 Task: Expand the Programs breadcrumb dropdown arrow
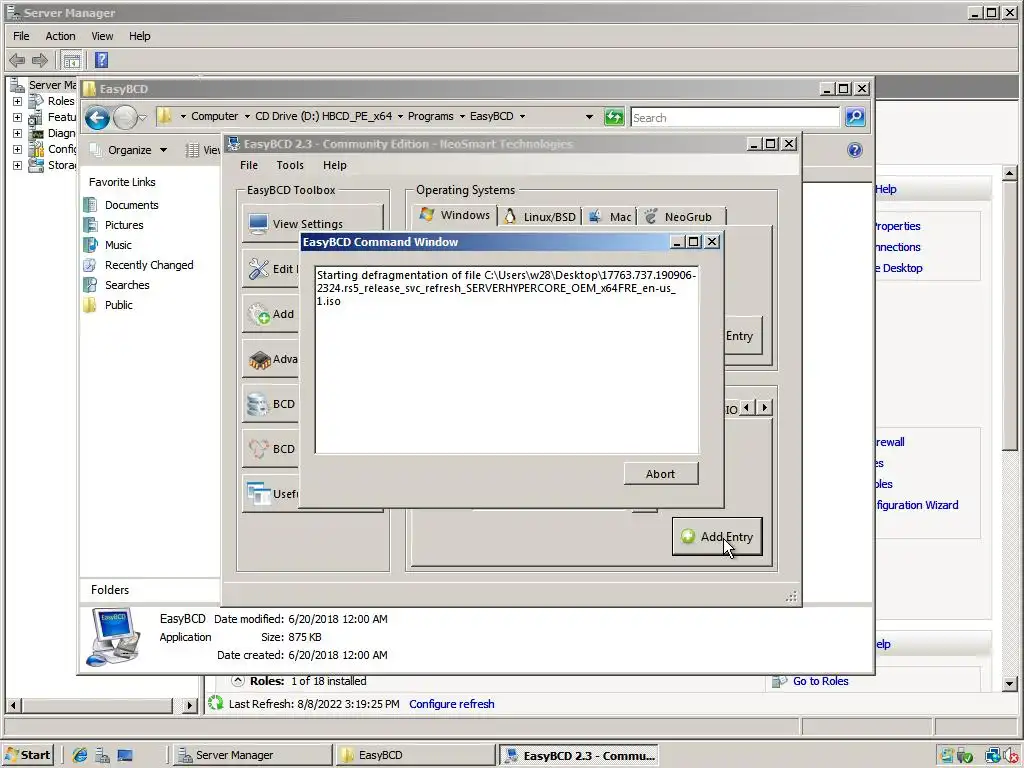pyautogui.click(x=462, y=117)
